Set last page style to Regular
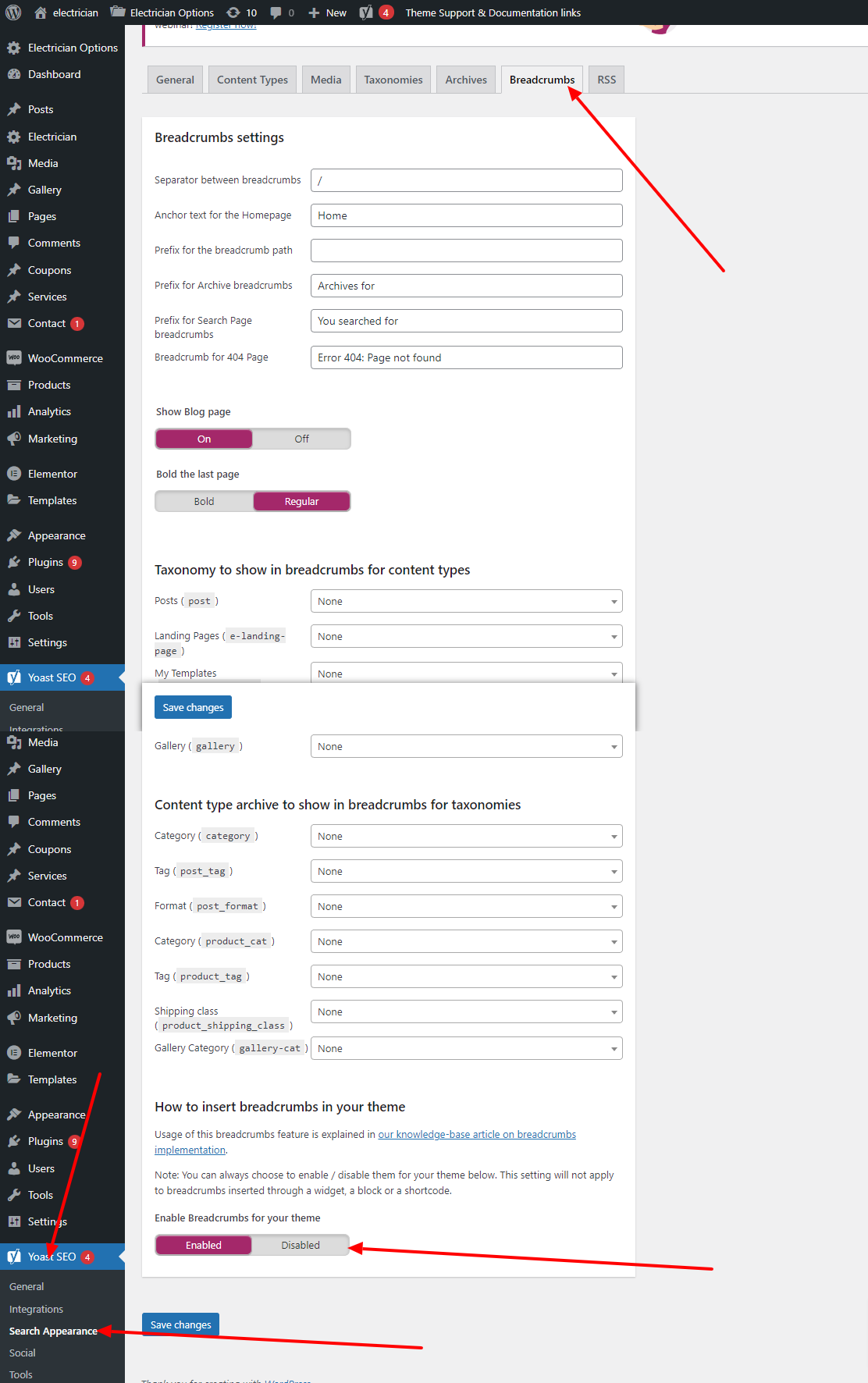The height and width of the screenshot is (1383, 868). (x=301, y=502)
